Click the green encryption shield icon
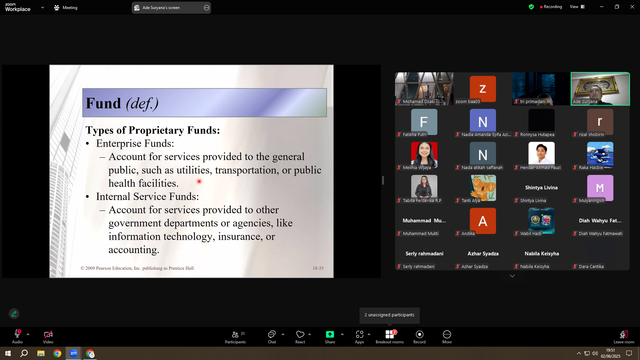Viewport: 640px width, 360px height. (531, 7)
